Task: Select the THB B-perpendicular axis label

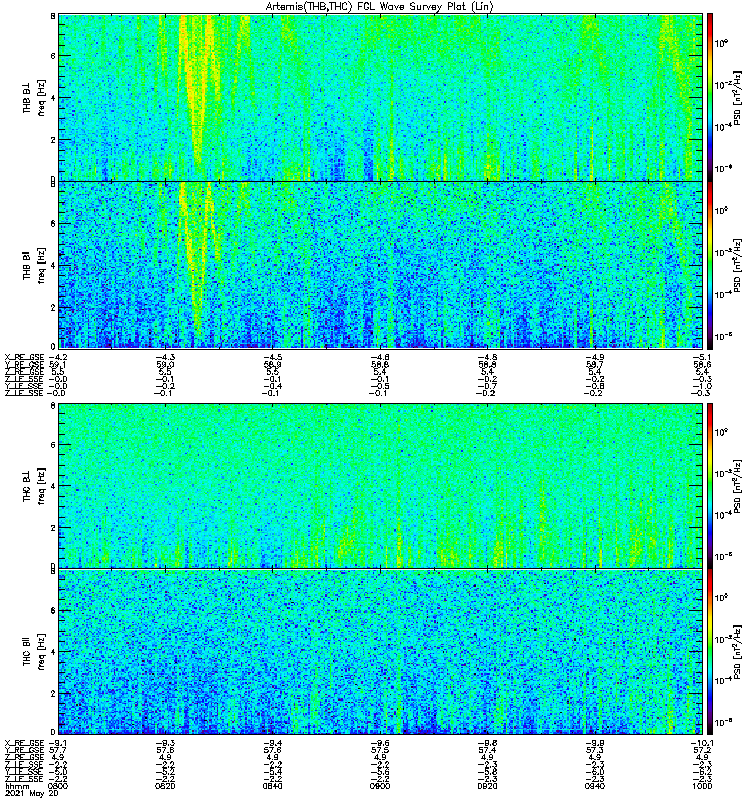Action: coord(26,97)
